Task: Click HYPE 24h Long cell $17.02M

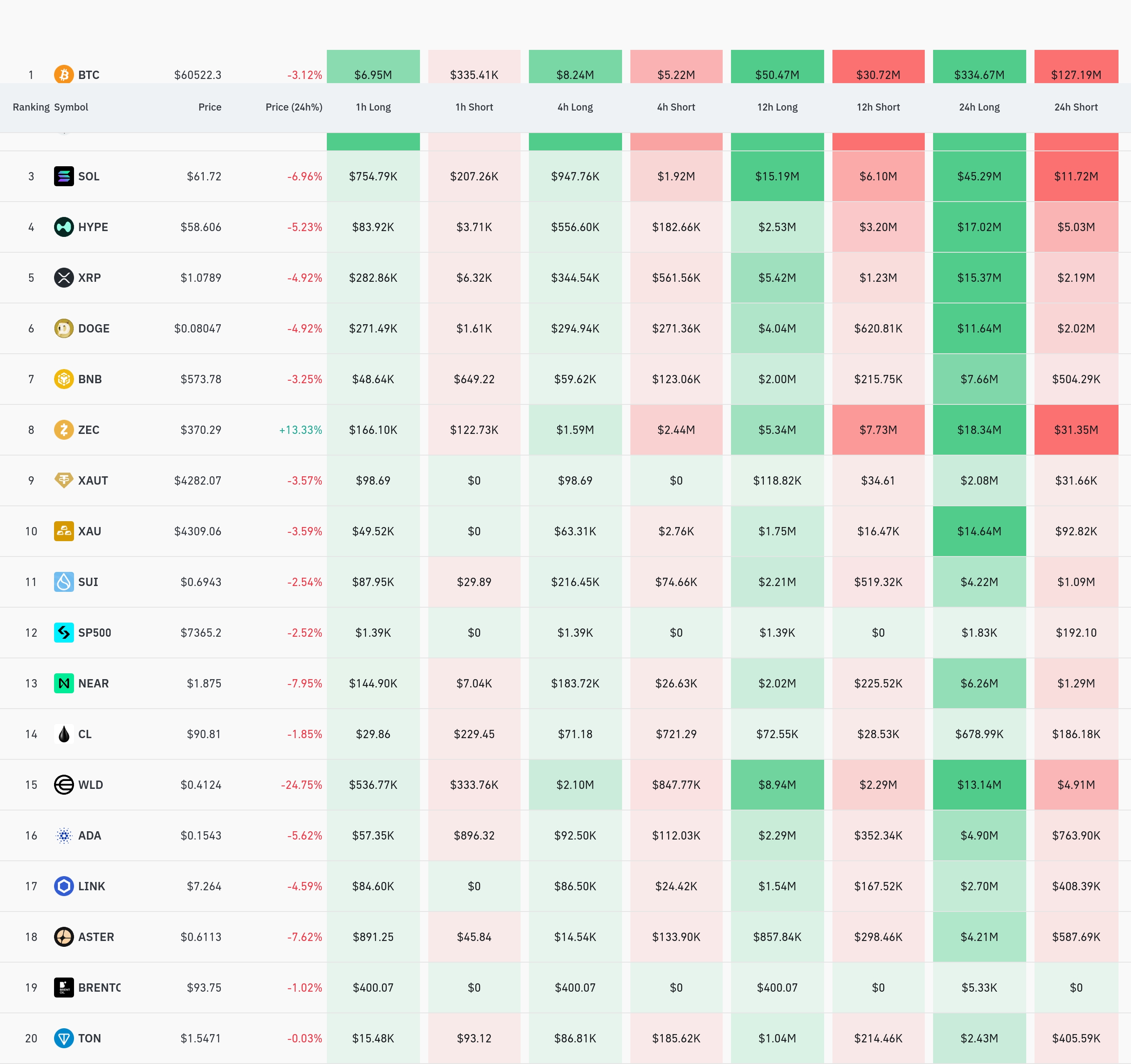Action: [979, 227]
